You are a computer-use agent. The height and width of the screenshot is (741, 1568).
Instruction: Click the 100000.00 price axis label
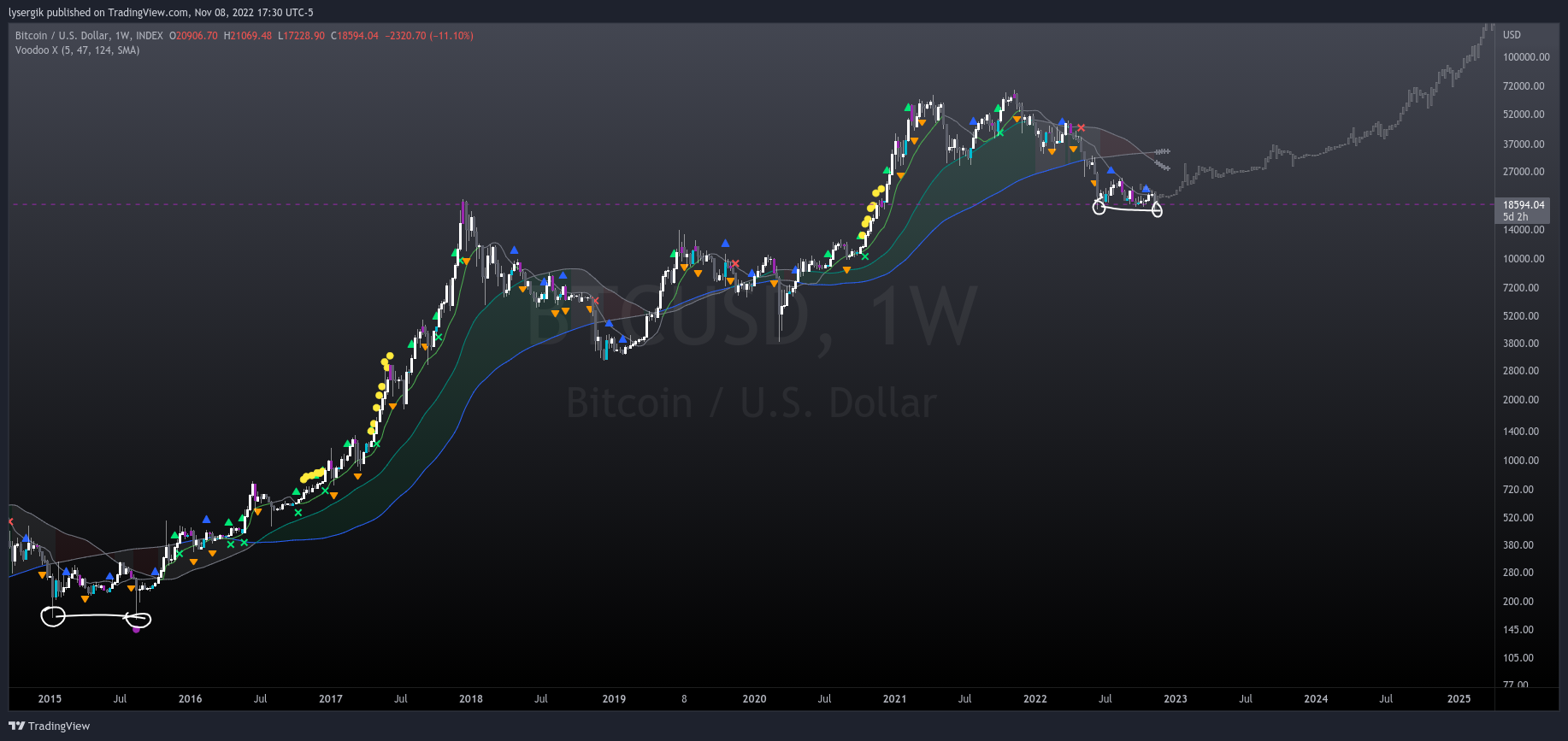coord(1526,57)
